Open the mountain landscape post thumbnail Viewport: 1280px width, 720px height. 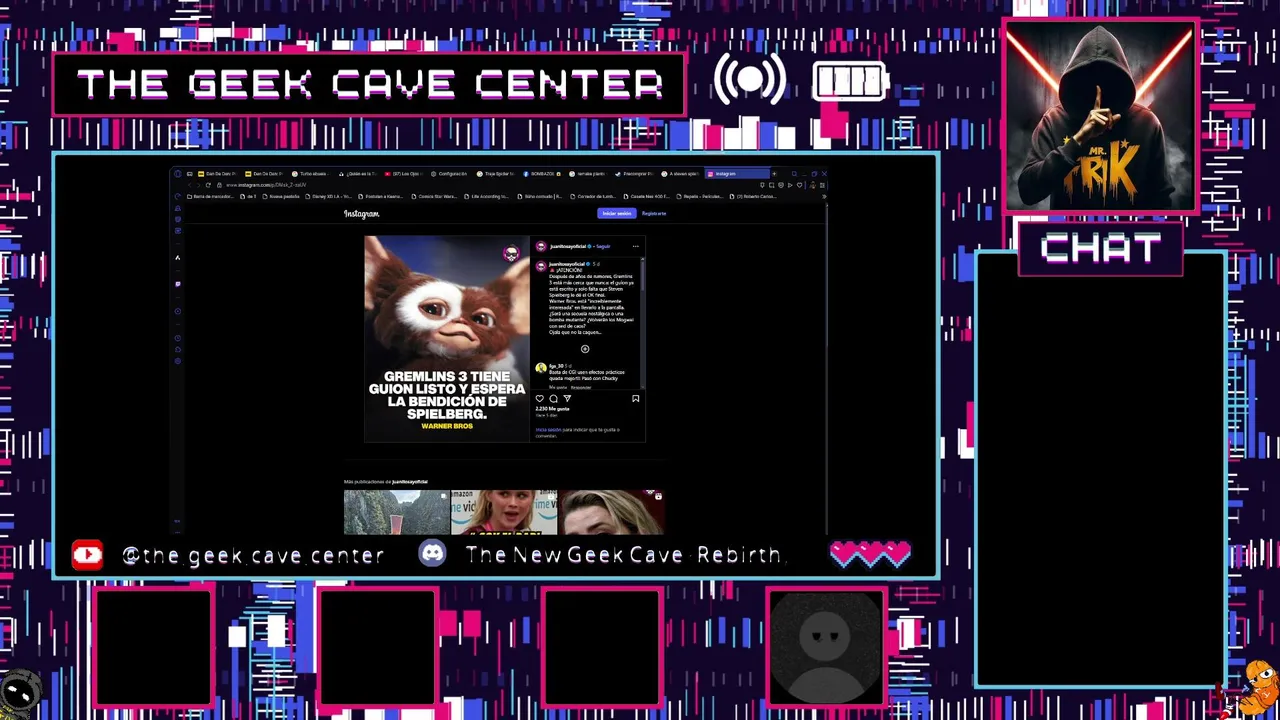397,512
